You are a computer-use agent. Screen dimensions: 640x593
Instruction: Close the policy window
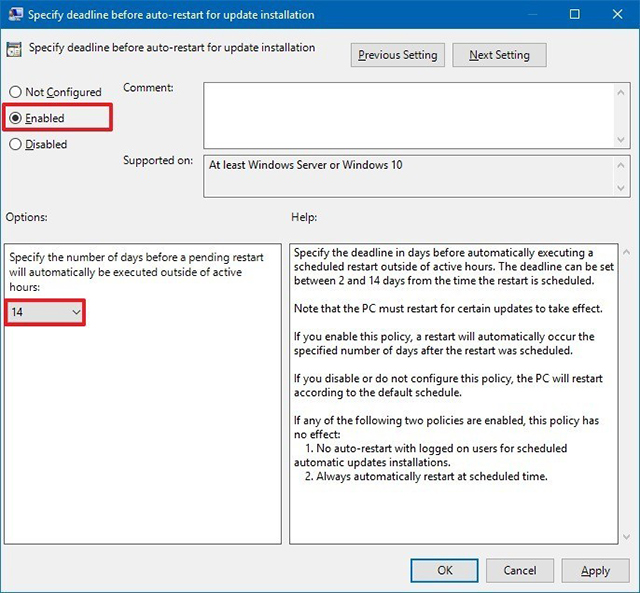[x=618, y=14]
